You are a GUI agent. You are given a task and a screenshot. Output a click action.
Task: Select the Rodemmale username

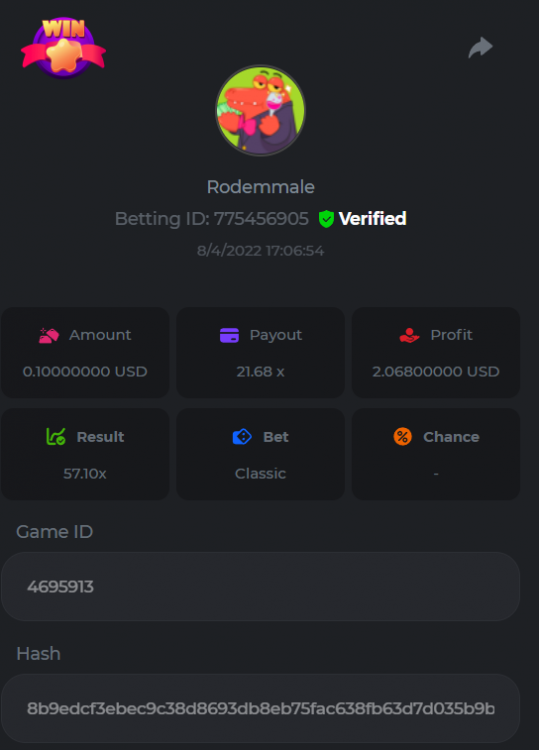(261, 187)
